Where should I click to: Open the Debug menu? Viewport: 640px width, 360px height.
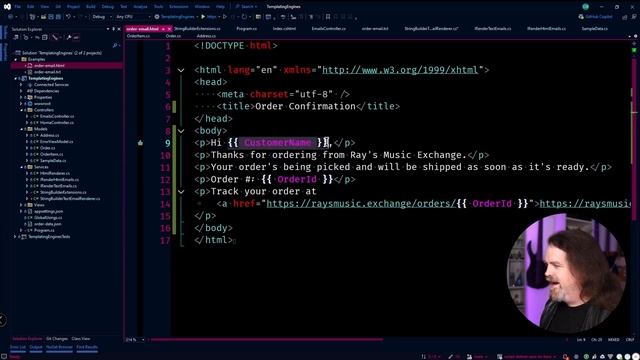[108, 7]
